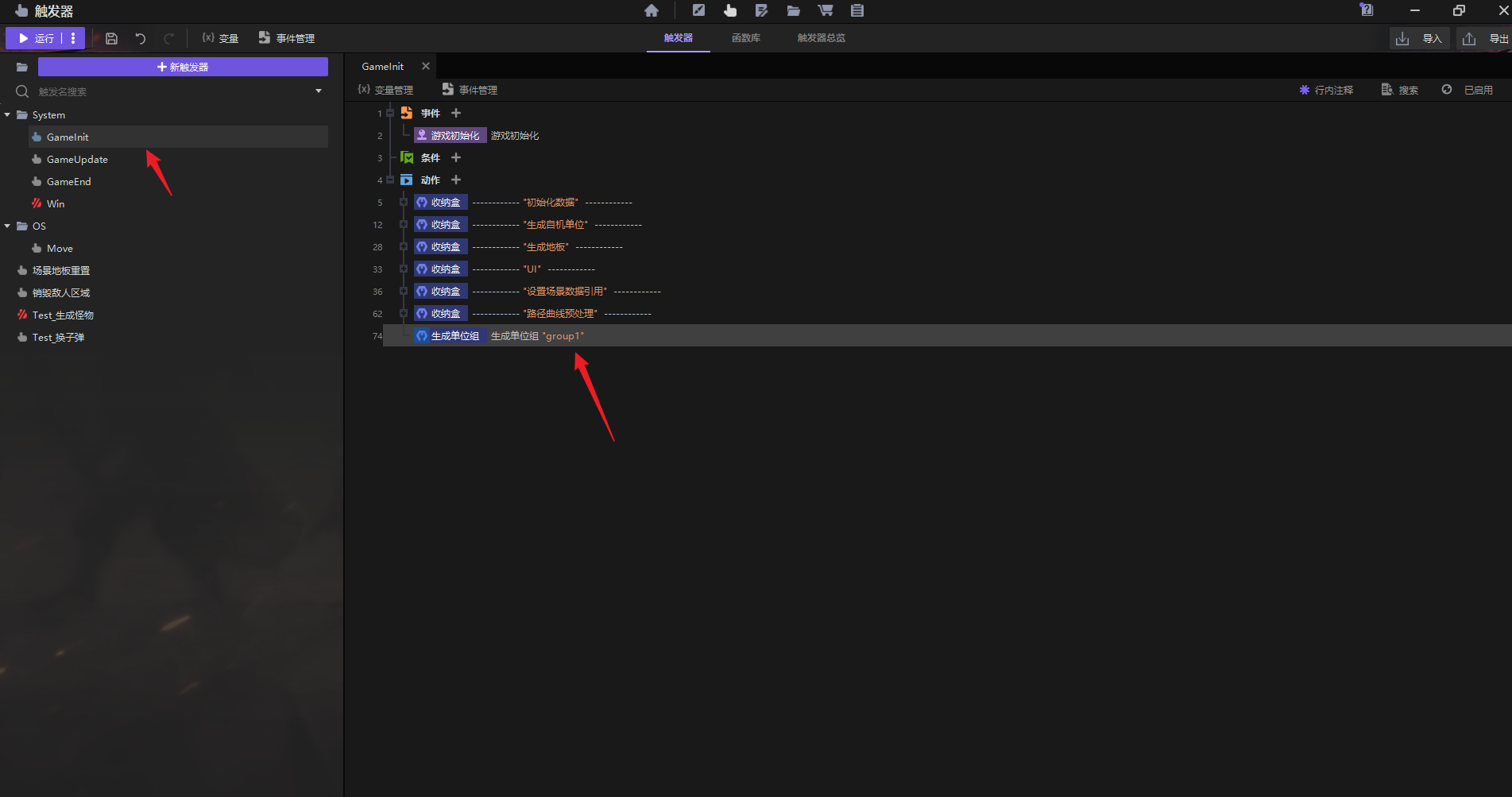1512x797 pixels.
Task: Collapse the 事件 section at line 1
Action: pyautogui.click(x=390, y=113)
